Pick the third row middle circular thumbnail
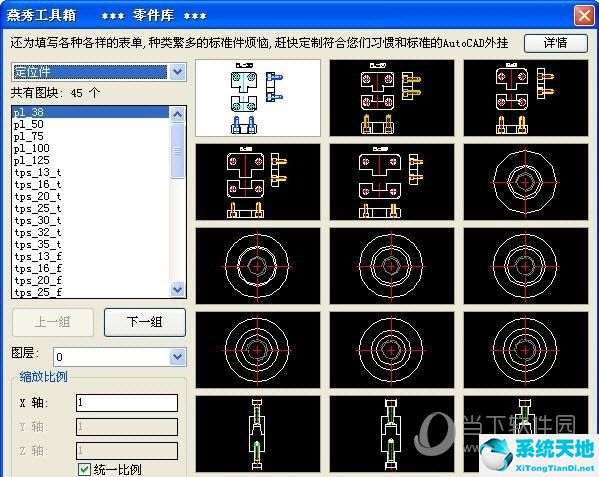Image resolution: width=599 pixels, height=477 pixels. [392, 266]
